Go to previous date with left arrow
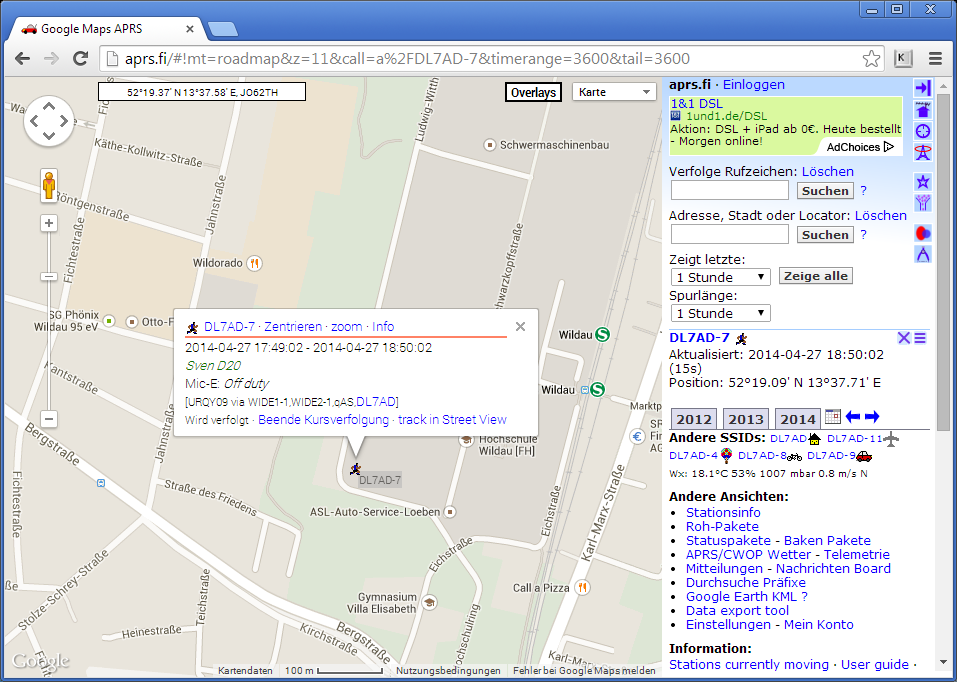Image resolution: width=957 pixels, height=682 pixels. click(853, 417)
